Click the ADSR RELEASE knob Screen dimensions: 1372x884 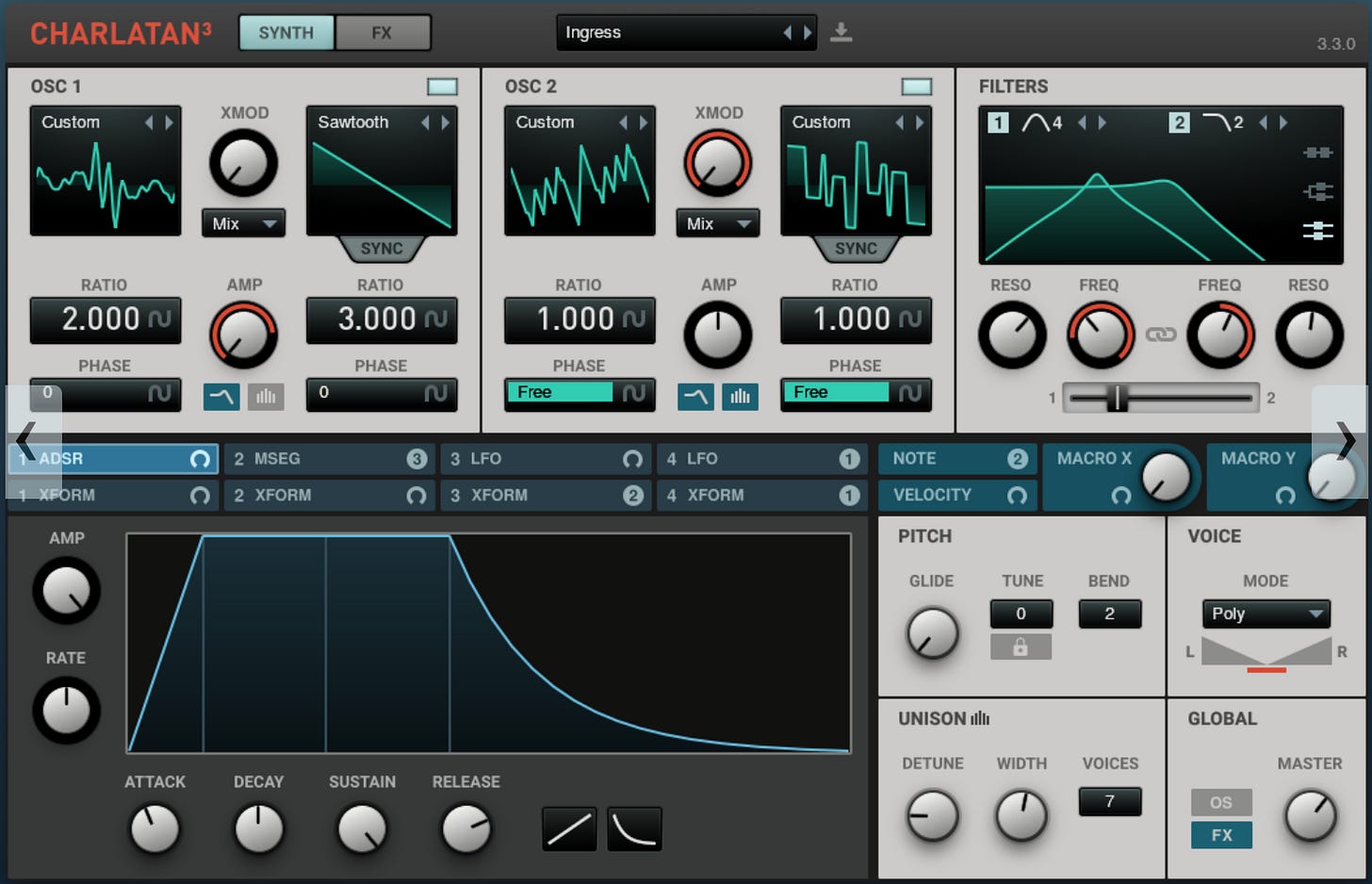tap(465, 829)
